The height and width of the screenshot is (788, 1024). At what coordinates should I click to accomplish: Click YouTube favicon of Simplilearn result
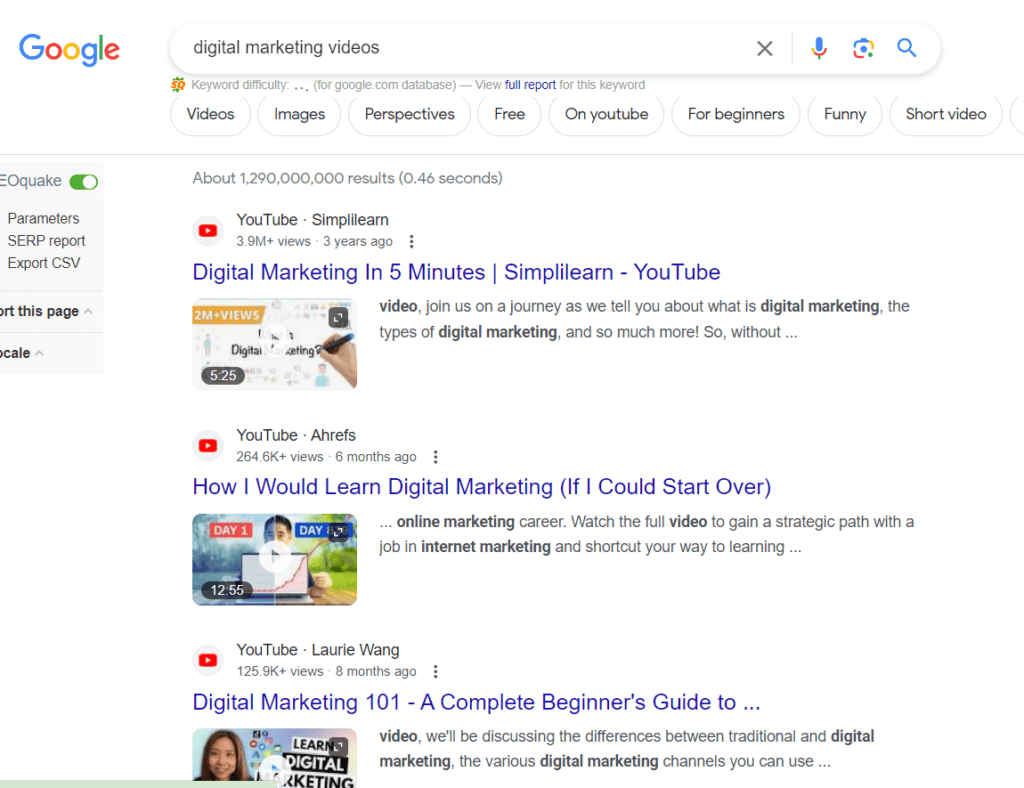[x=208, y=230]
